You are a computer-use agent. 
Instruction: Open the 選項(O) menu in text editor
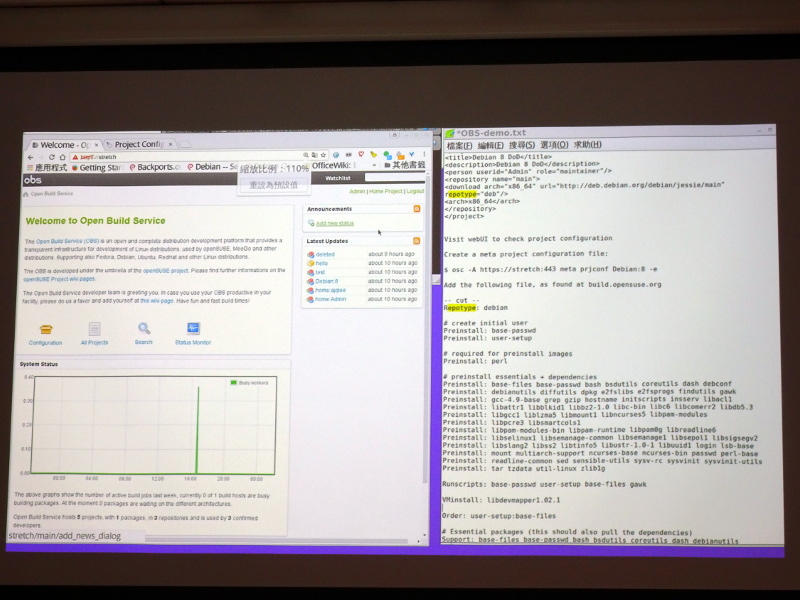click(x=554, y=145)
